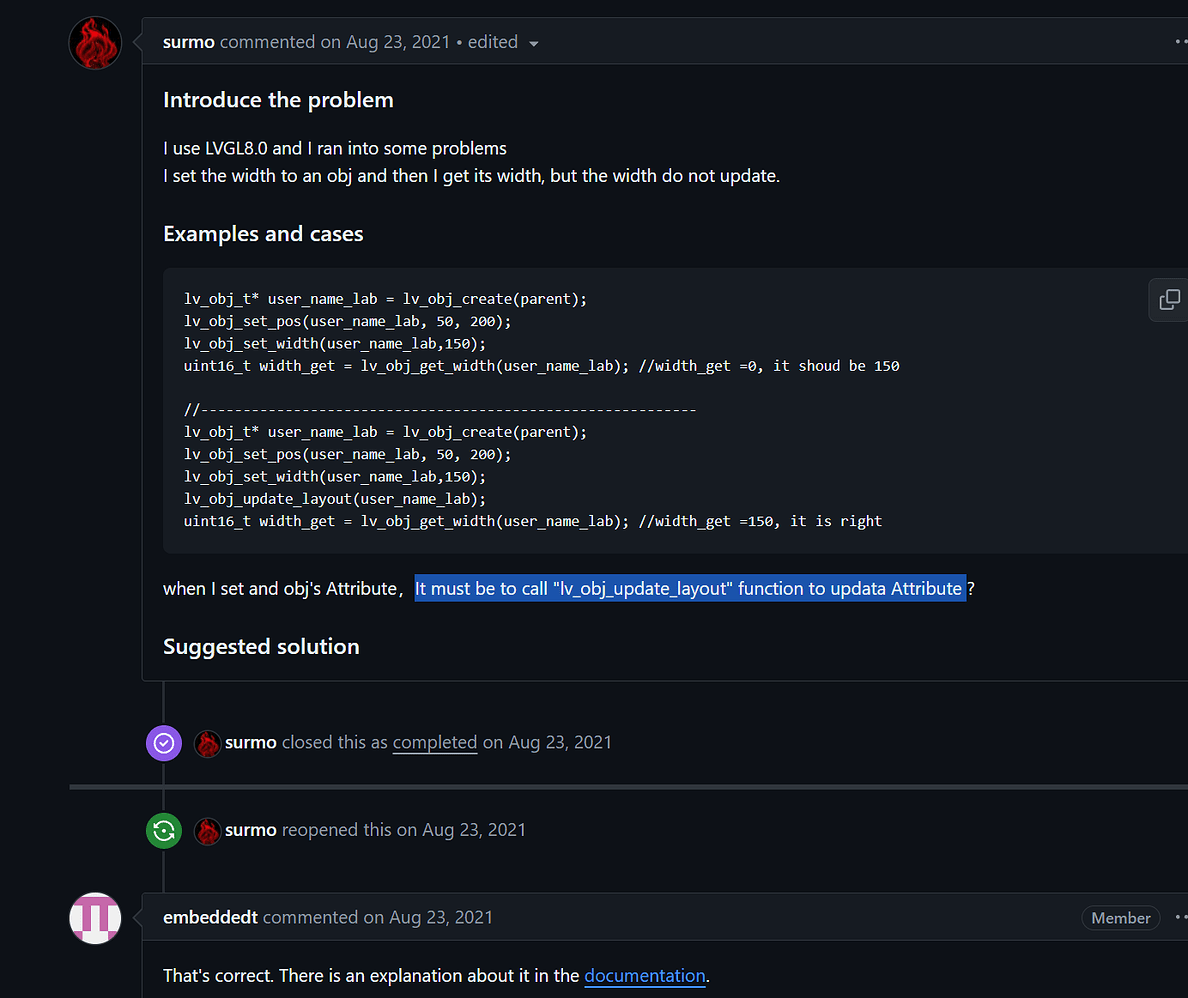Click surmo's name in the reopened event line
The image size is (1188, 998).
click(x=251, y=830)
